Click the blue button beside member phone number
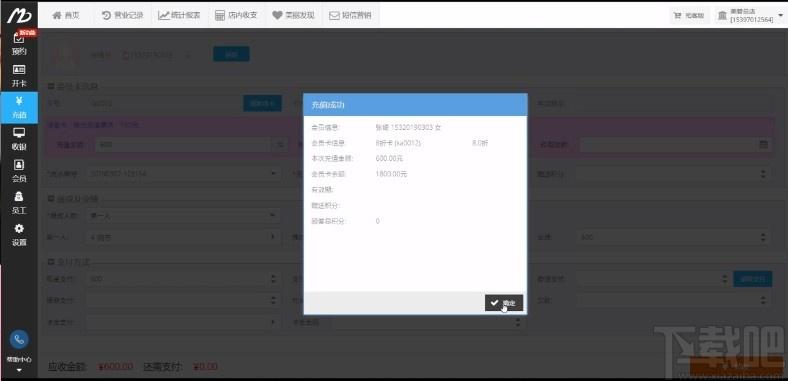 click(231, 54)
